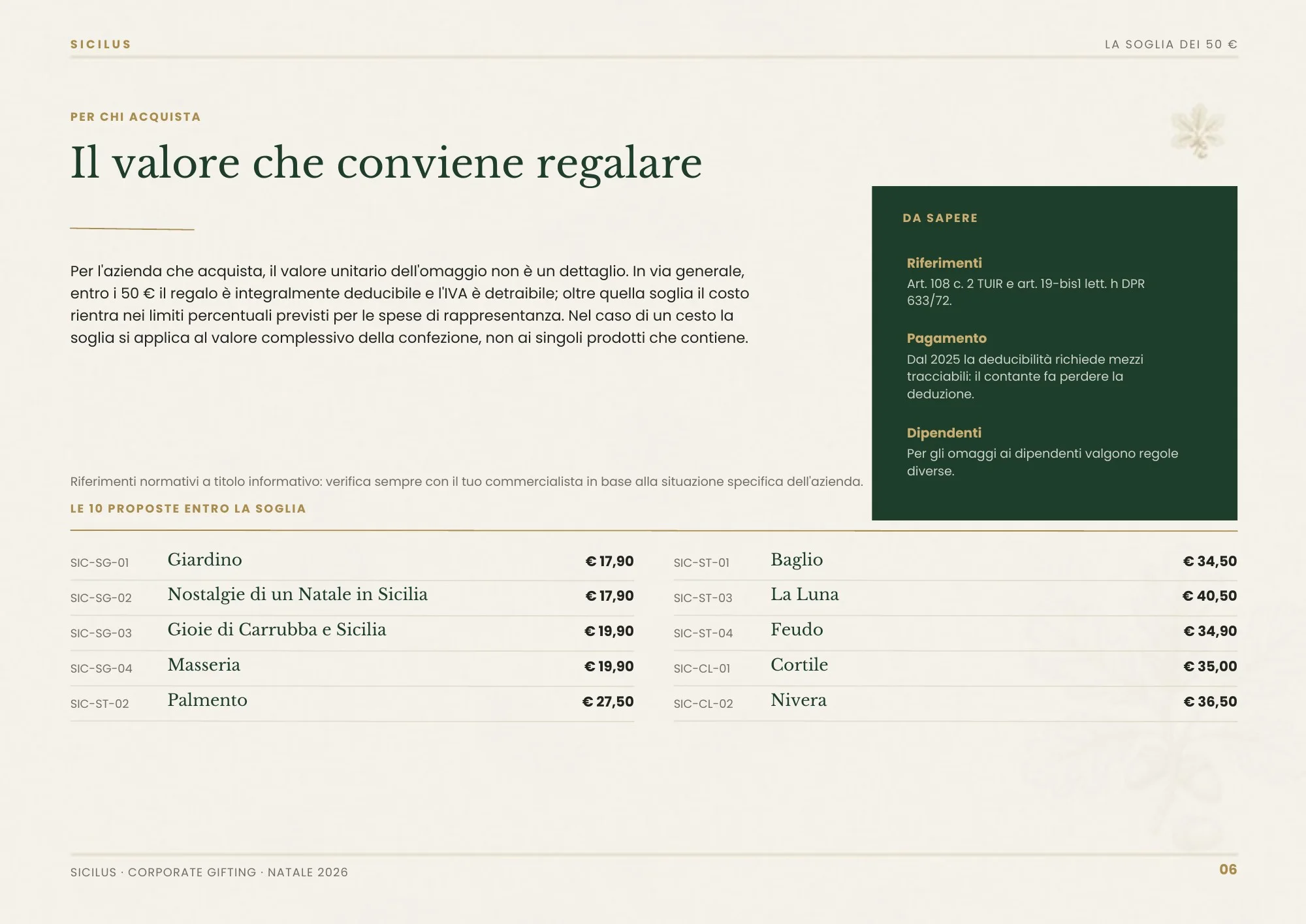The width and height of the screenshot is (1306, 924).
Task: Click the product name 'Nivera'
Action: [799, 700]
